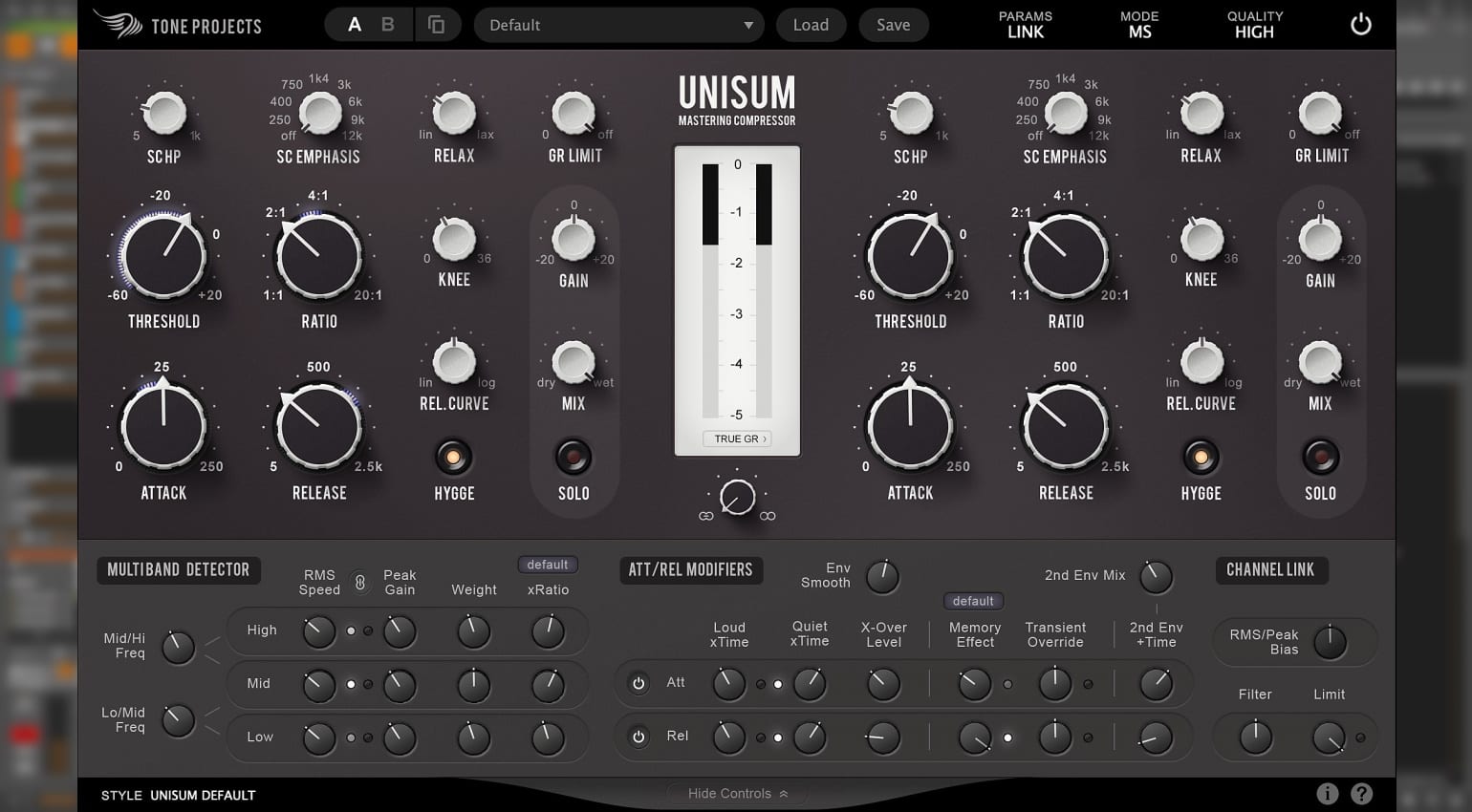Open the info icon in footer
This screenshot has width=1472, height=812.
(x=1327, y=793)
